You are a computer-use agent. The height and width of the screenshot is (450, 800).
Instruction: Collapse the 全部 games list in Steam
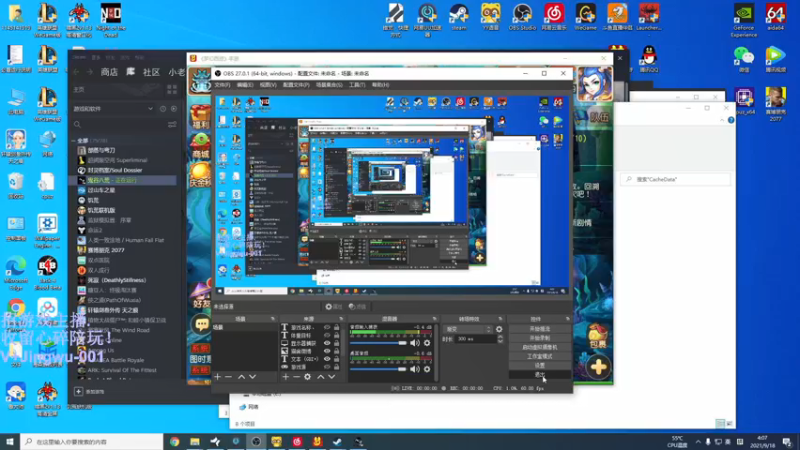(74, 140)
